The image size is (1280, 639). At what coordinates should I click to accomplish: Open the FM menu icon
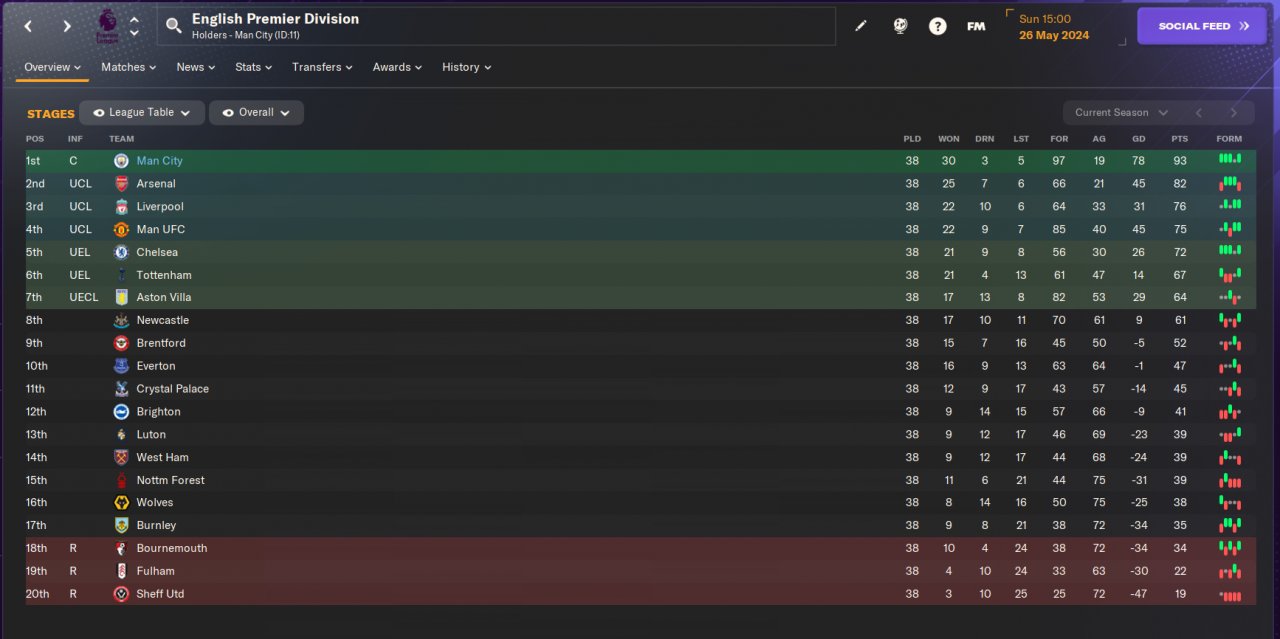coord(976,26)
